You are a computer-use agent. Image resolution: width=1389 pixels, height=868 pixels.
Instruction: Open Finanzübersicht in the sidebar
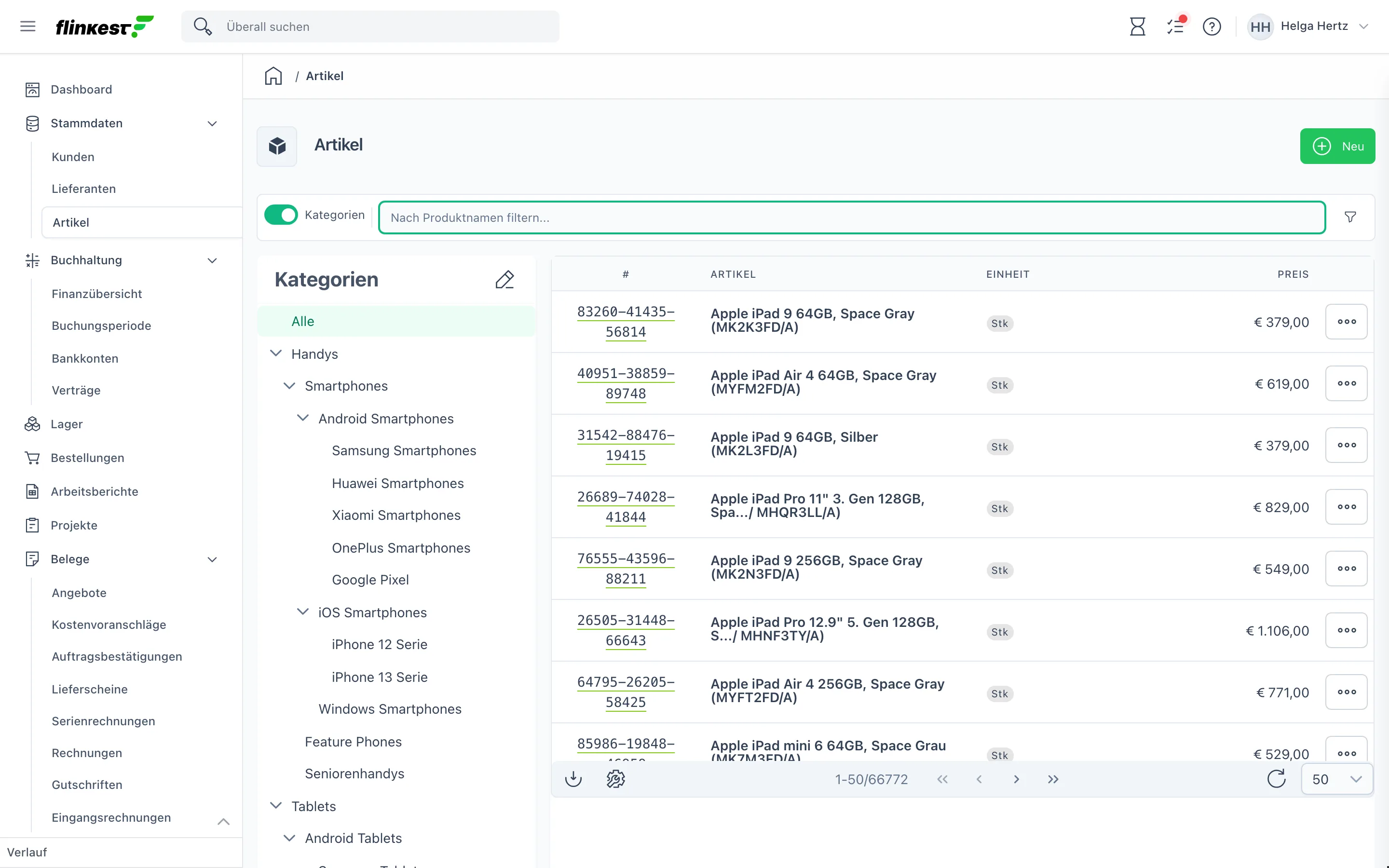(97, 294)
